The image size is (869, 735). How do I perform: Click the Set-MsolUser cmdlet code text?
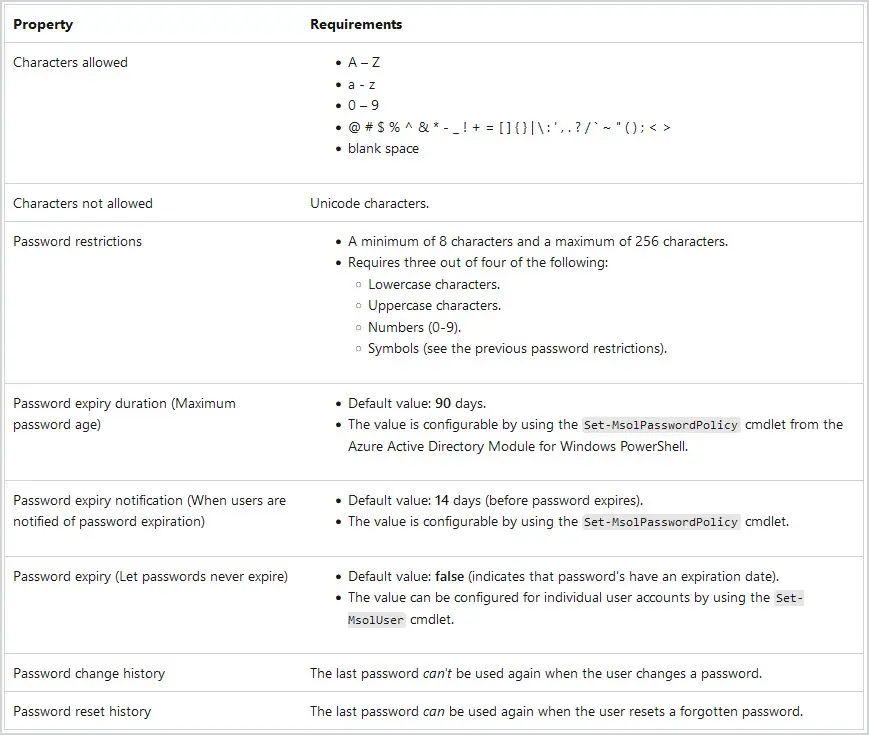tap(575, 609)
